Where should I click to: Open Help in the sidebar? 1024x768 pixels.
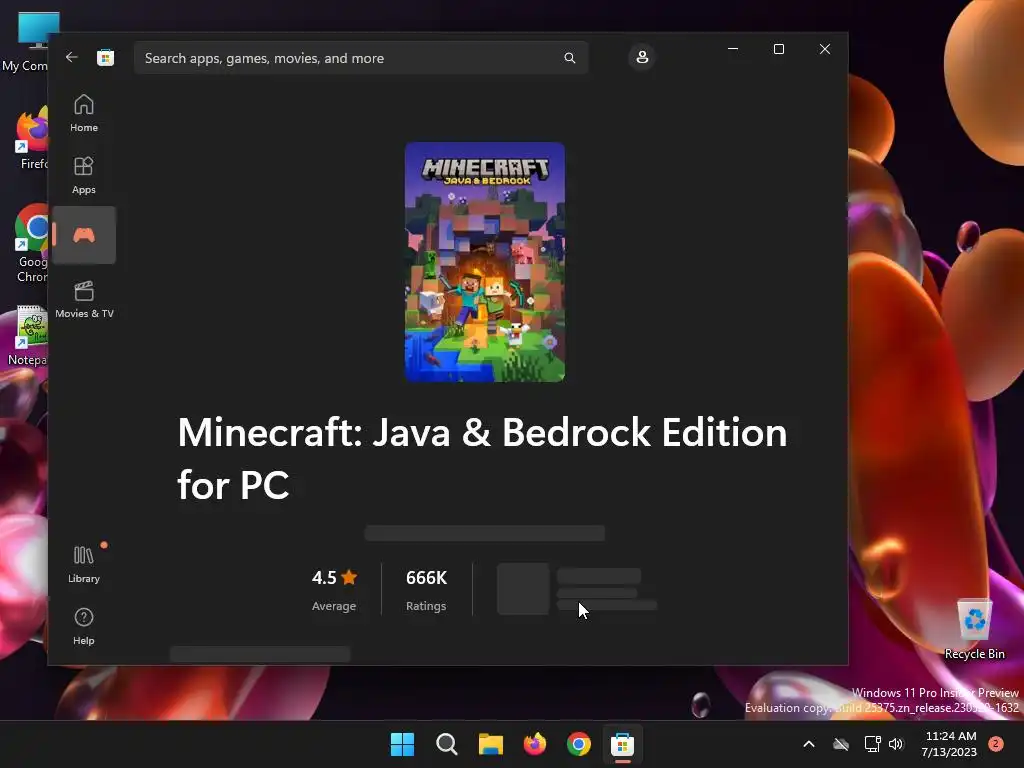pos(84,626)
